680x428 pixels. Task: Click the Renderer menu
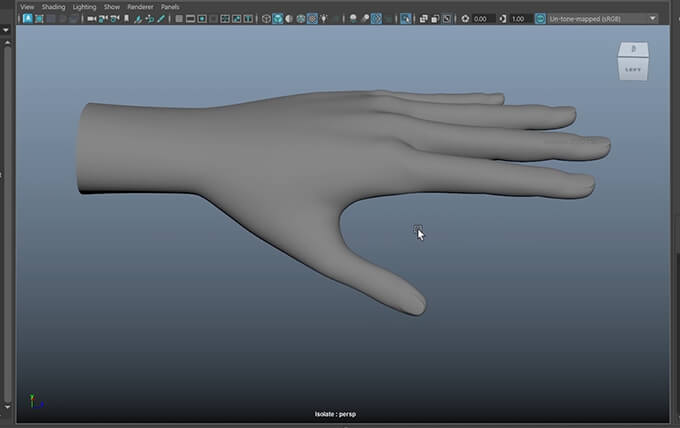click(x=140, y=6)
